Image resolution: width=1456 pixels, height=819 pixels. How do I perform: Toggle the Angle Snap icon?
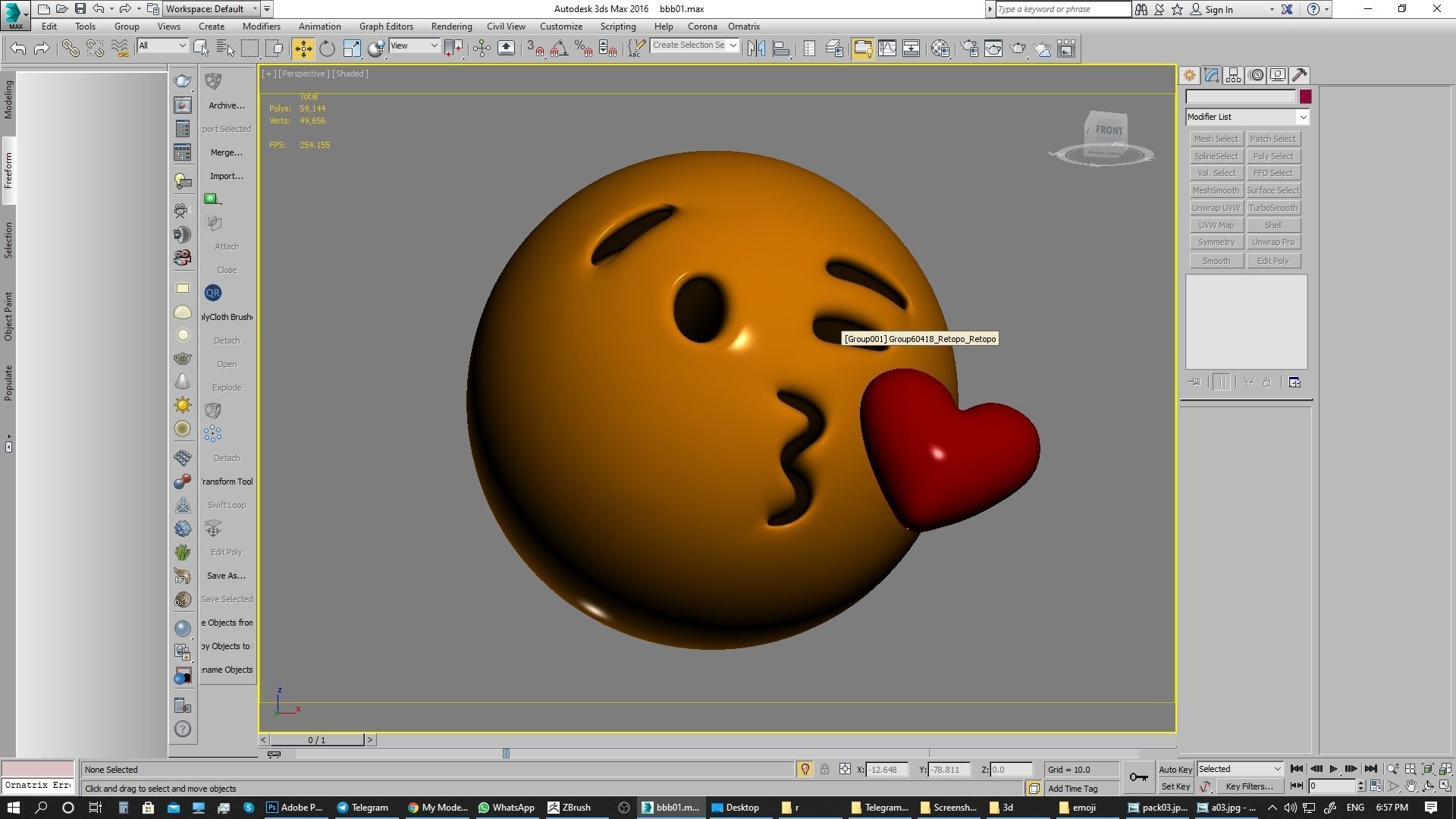(560, 49)
